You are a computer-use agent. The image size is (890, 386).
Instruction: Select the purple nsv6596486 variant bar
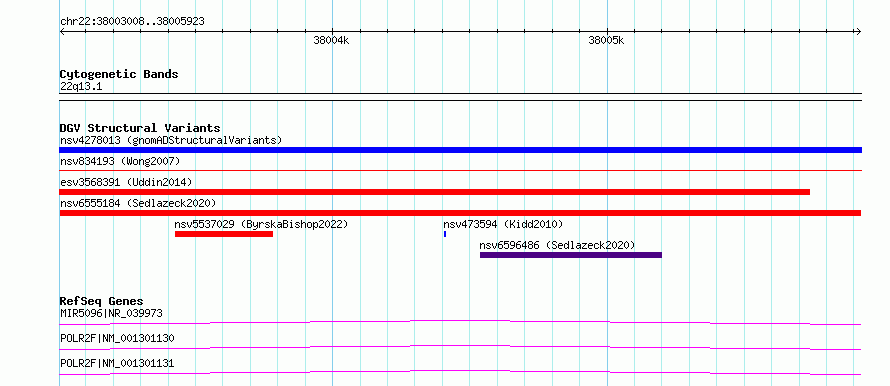pos(570,255)
